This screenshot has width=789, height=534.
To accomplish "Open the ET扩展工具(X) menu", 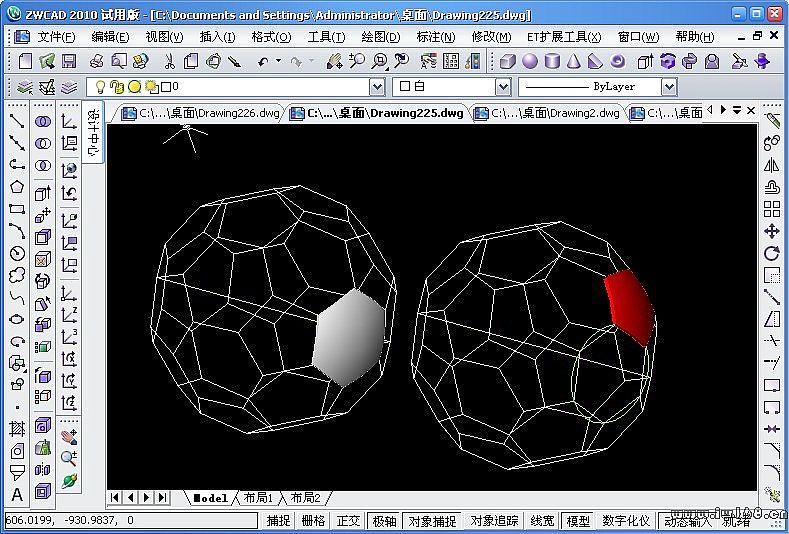I will [x=564, y=37].
